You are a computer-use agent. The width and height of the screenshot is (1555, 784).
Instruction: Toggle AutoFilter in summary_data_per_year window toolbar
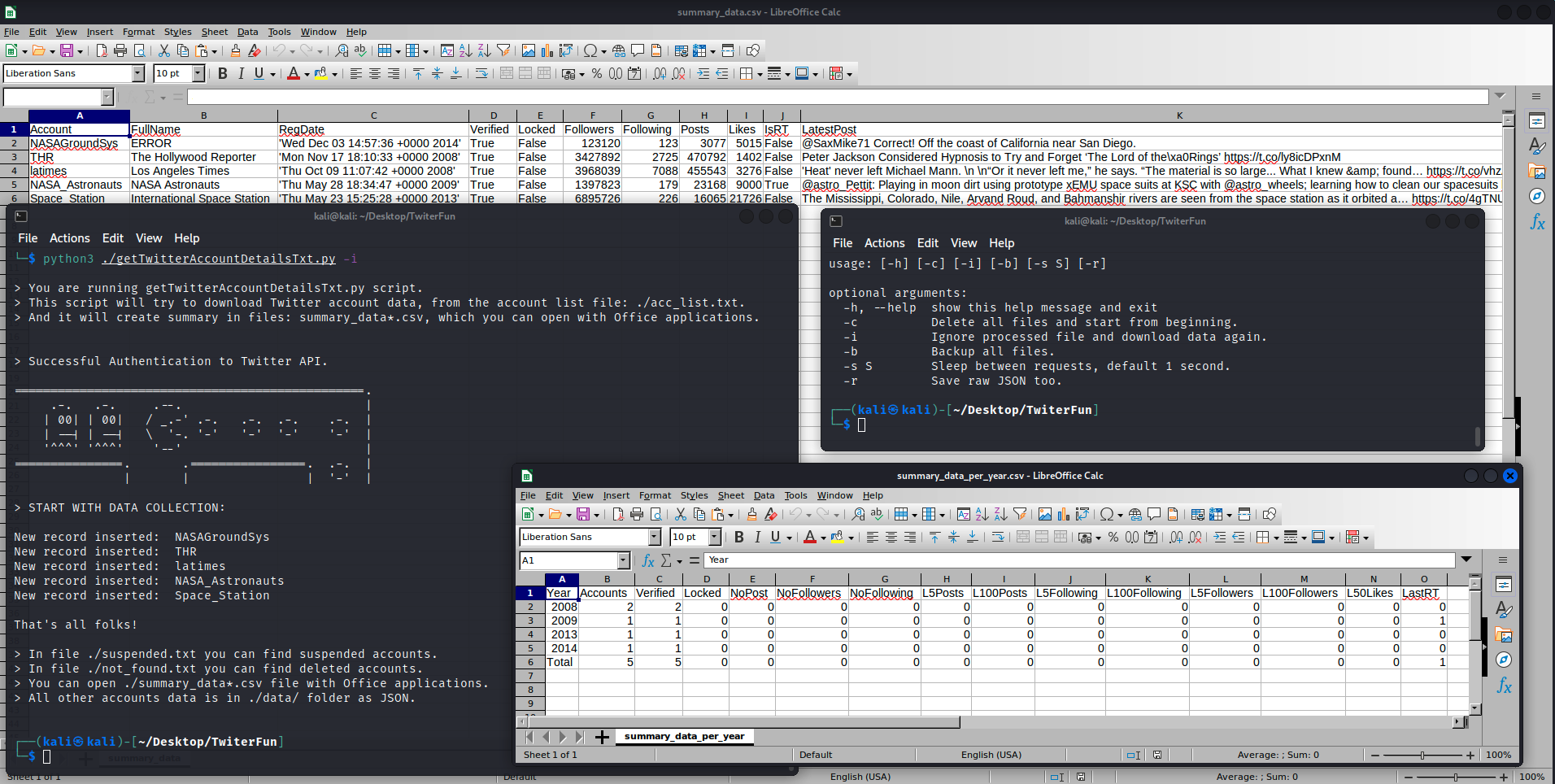(x=1020, y=514)
